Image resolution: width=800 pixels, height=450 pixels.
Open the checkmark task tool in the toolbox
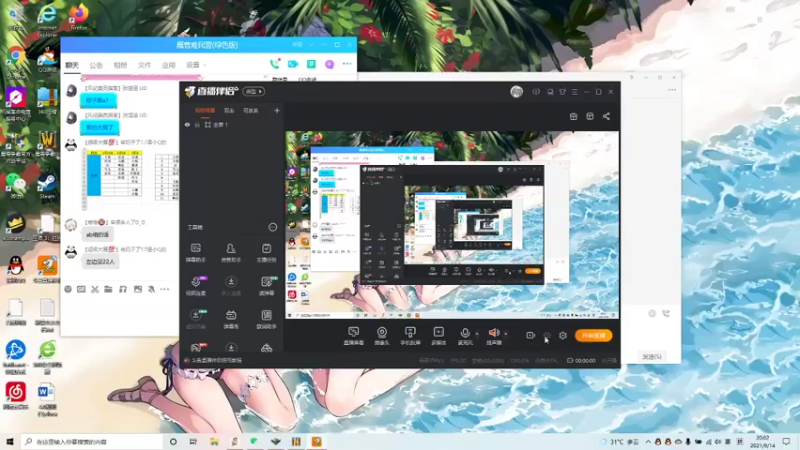266,253
